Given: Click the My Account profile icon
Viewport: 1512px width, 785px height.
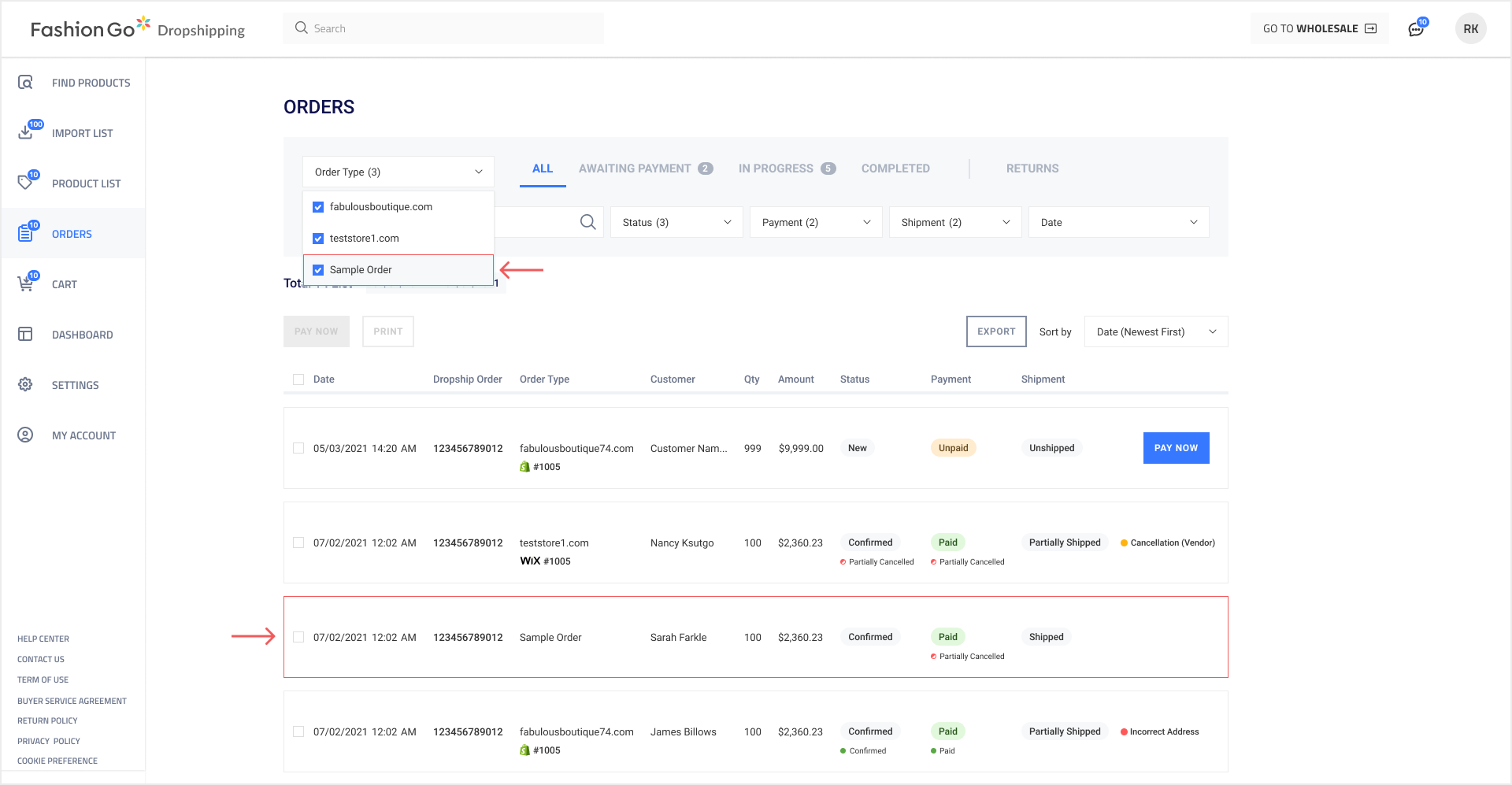Looking at the screenshot, I should tap(25, 435).
